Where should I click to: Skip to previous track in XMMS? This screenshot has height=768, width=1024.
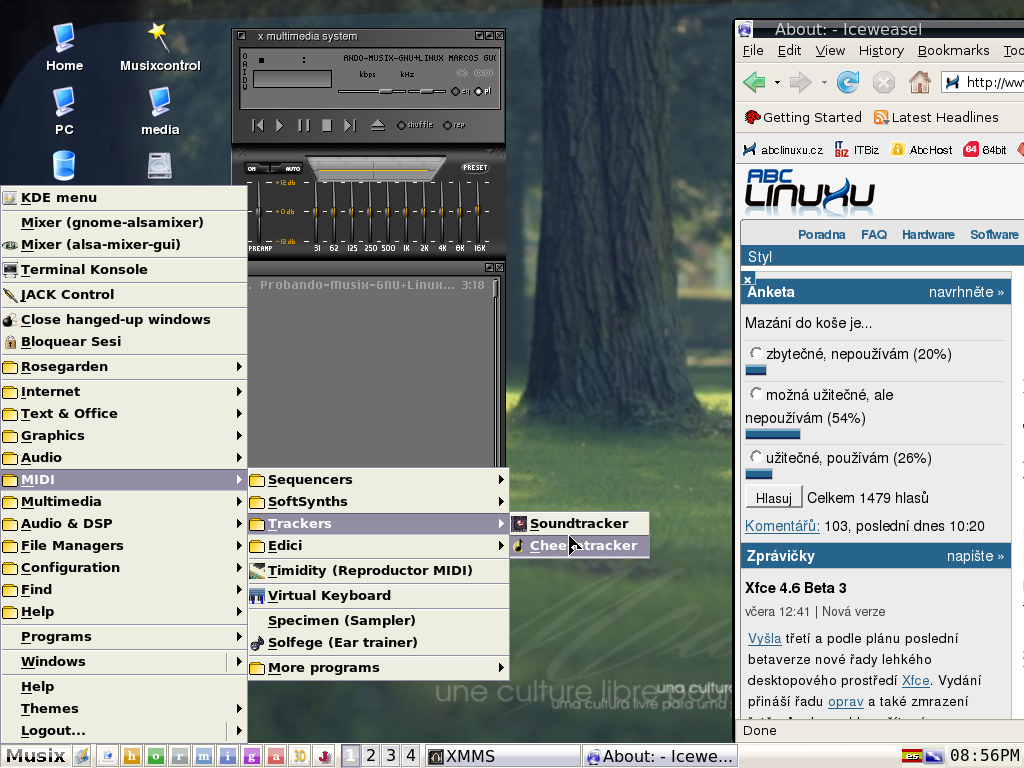click(258, 125)
